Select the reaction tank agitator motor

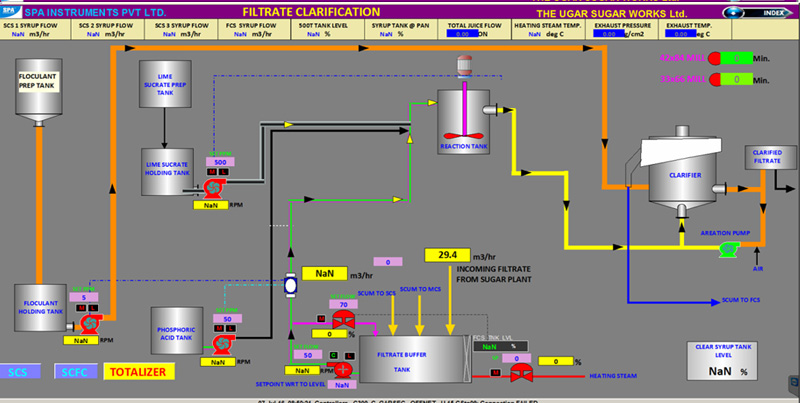(x=464, y=65)
